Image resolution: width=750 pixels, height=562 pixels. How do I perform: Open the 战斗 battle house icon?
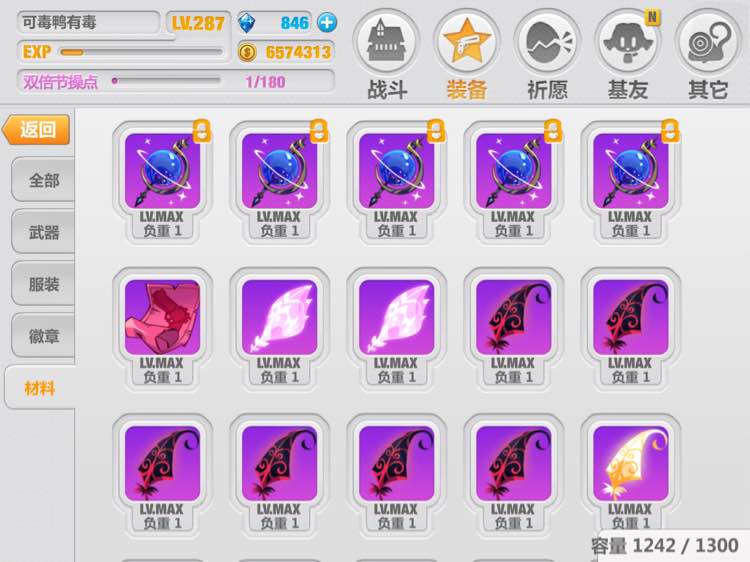click(386, 42)
